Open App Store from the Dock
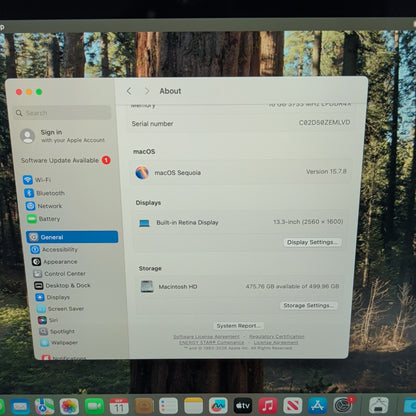This screenshot has width=416, height=416. click(x=317, y=406)
